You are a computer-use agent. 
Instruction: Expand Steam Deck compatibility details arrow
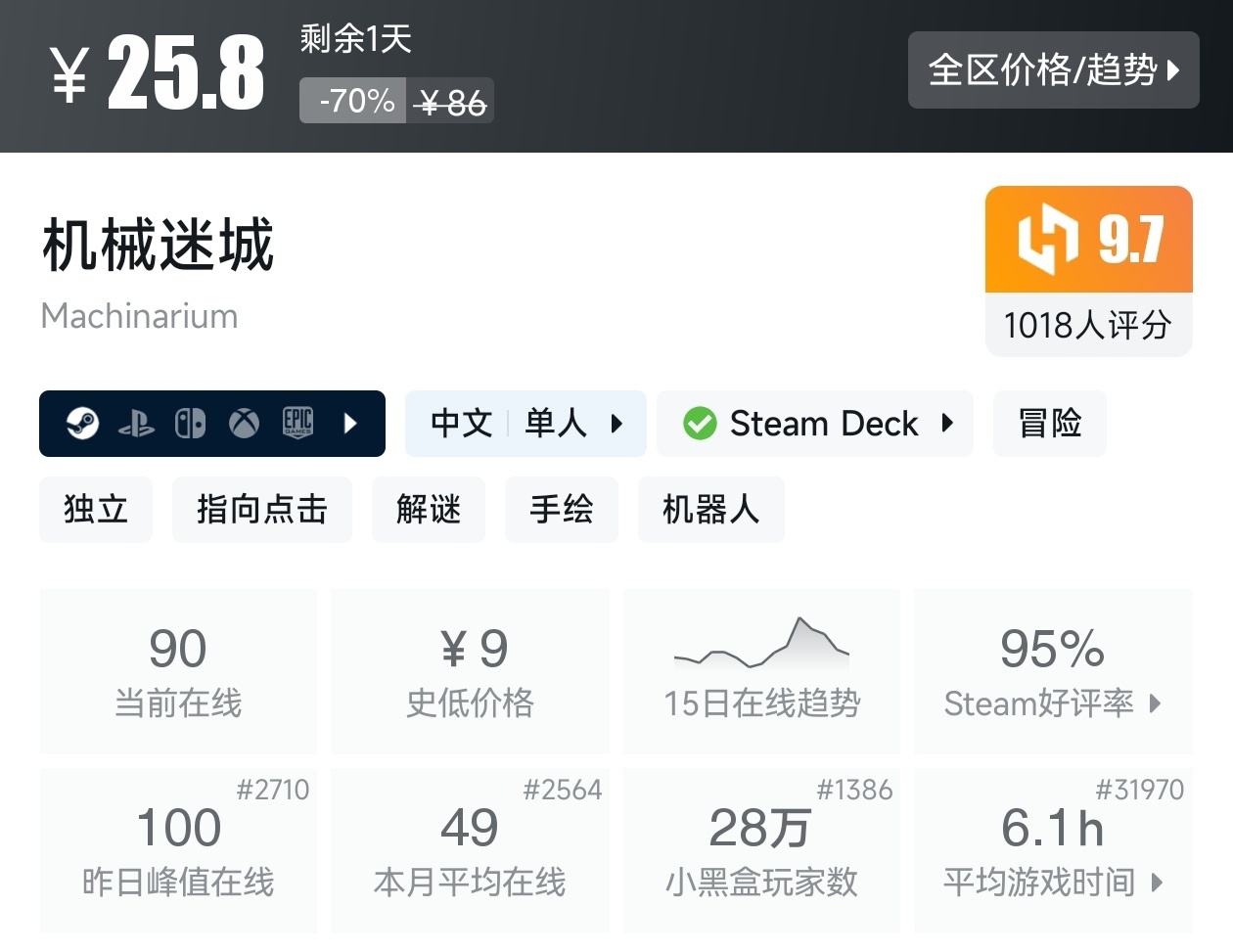pyautogui.click(x=947, y=423)
